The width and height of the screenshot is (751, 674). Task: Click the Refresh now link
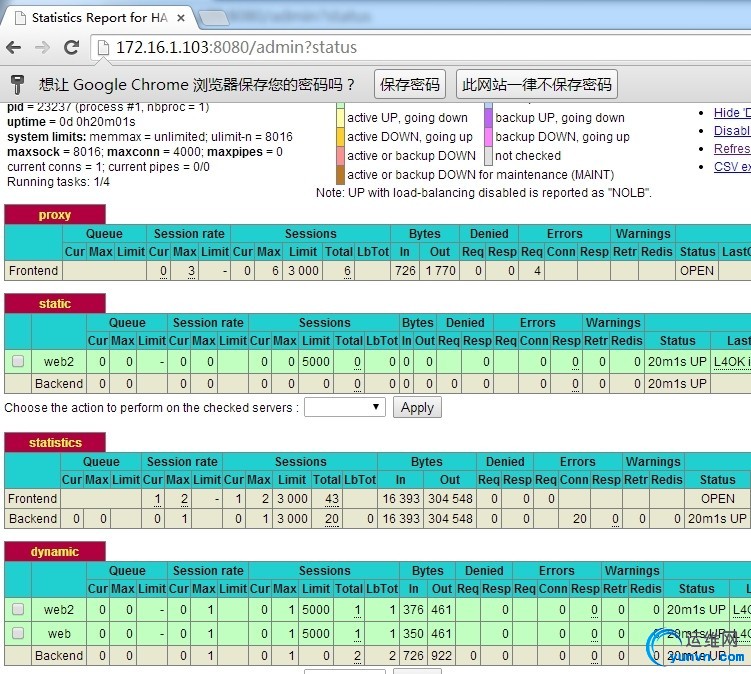[731, 149]
